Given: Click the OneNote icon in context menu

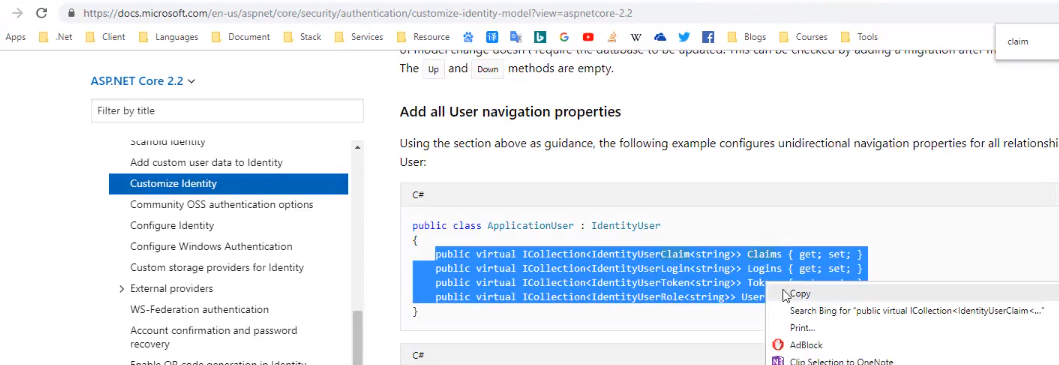Looking at the screenshot, I should click(777, 362).
